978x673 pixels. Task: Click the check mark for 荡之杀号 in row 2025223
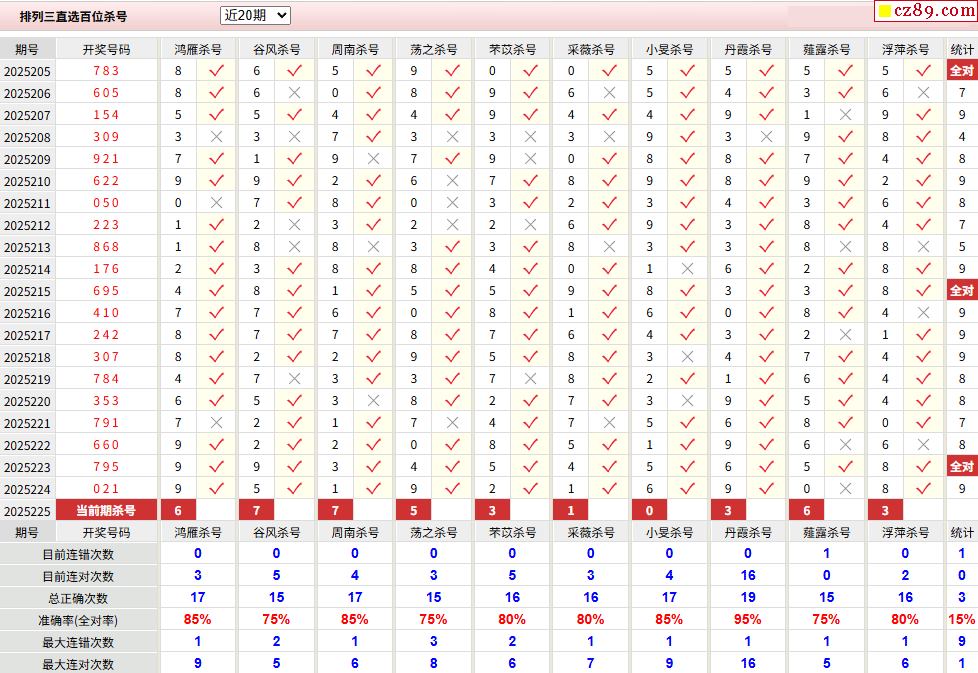(x=452, y=467)
